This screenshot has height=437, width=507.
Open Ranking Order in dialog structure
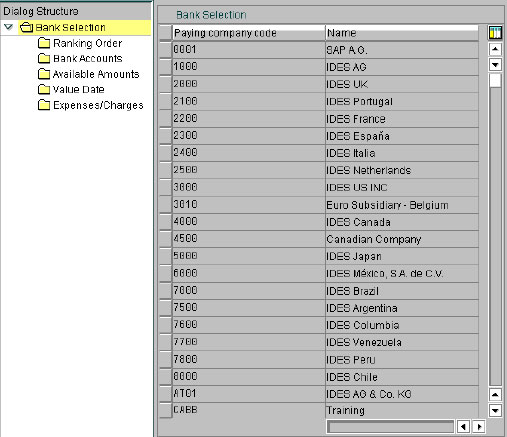click(88, 43)
